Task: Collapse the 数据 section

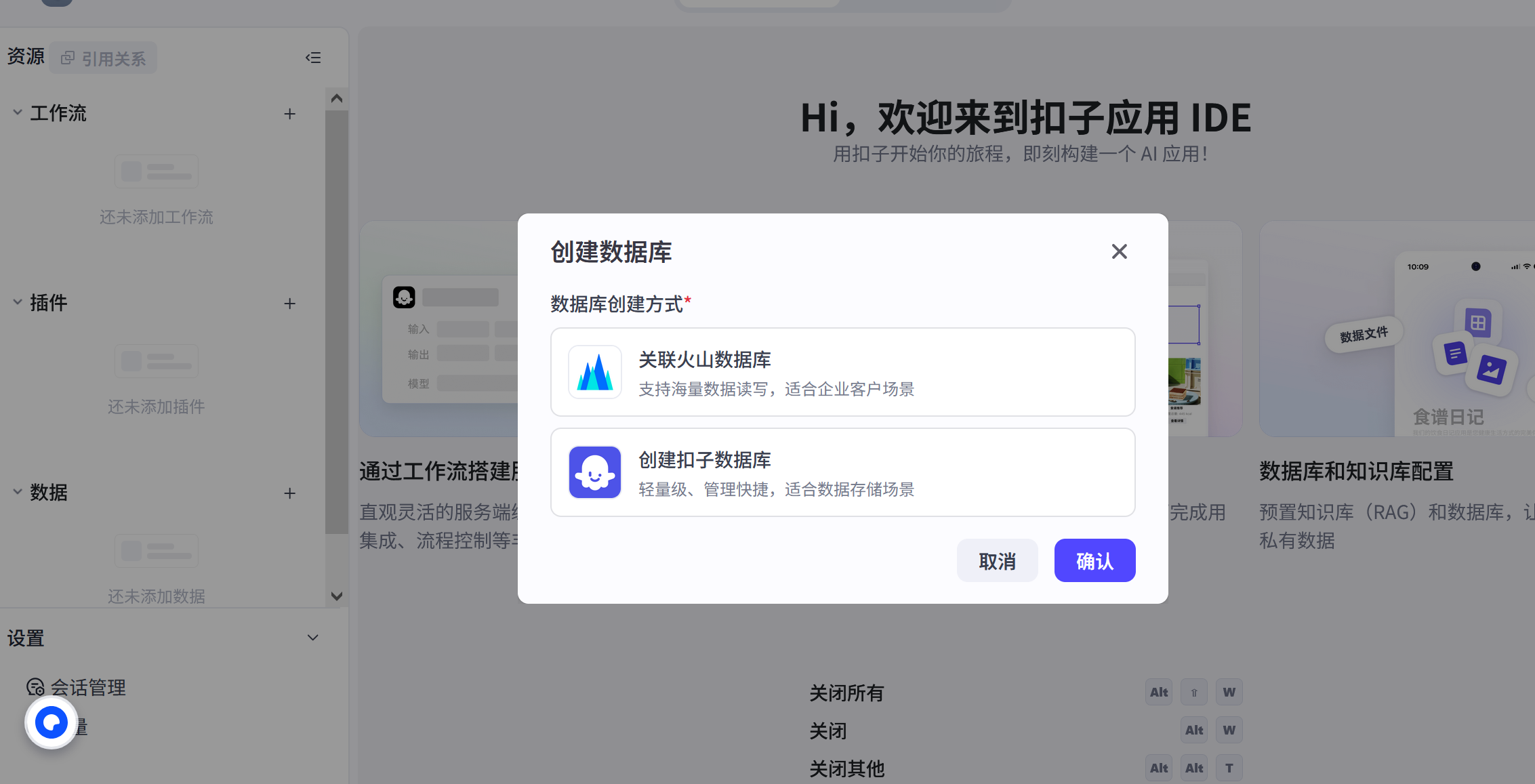Action: coord(18,492)
